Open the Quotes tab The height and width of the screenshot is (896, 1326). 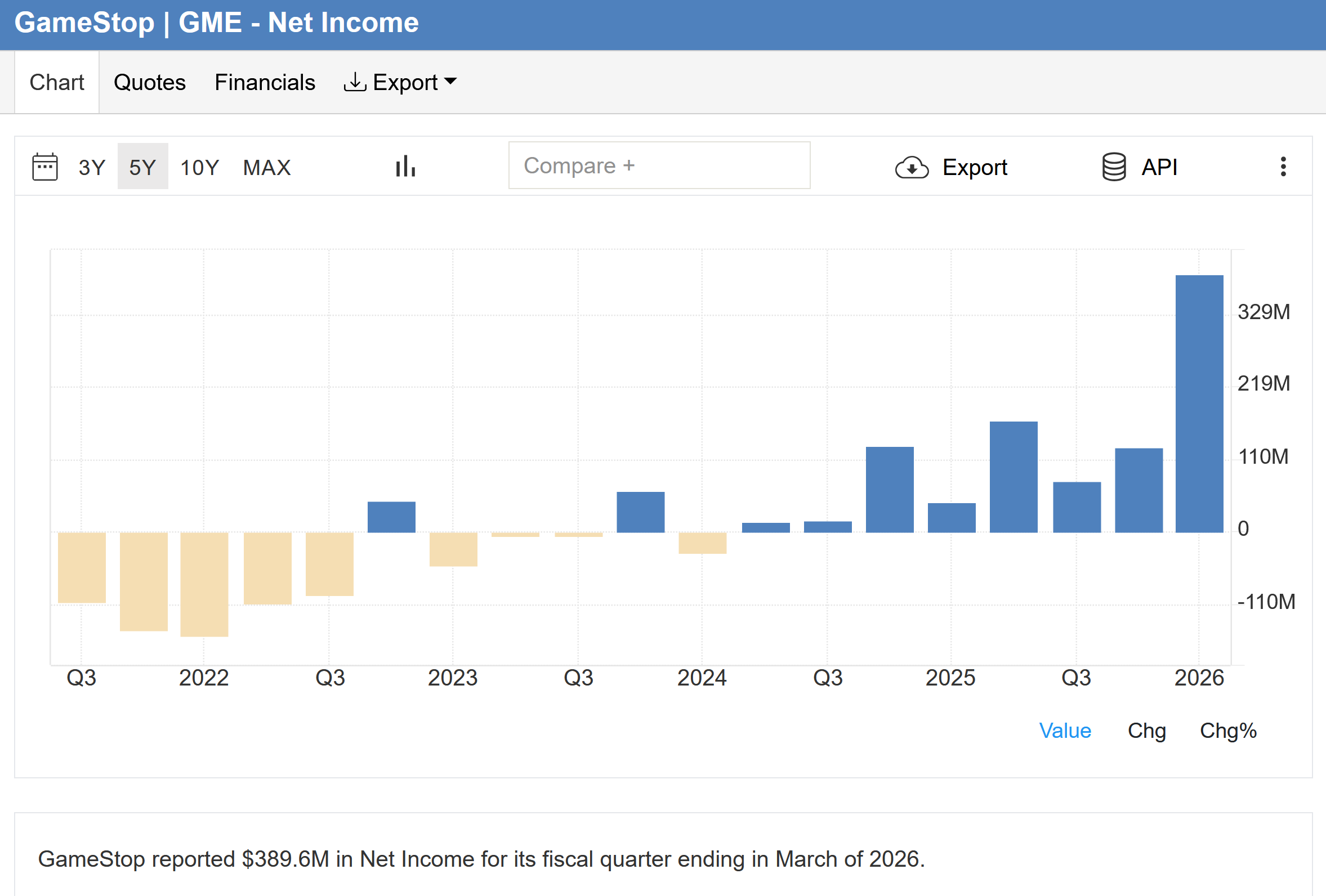(149, 82)
